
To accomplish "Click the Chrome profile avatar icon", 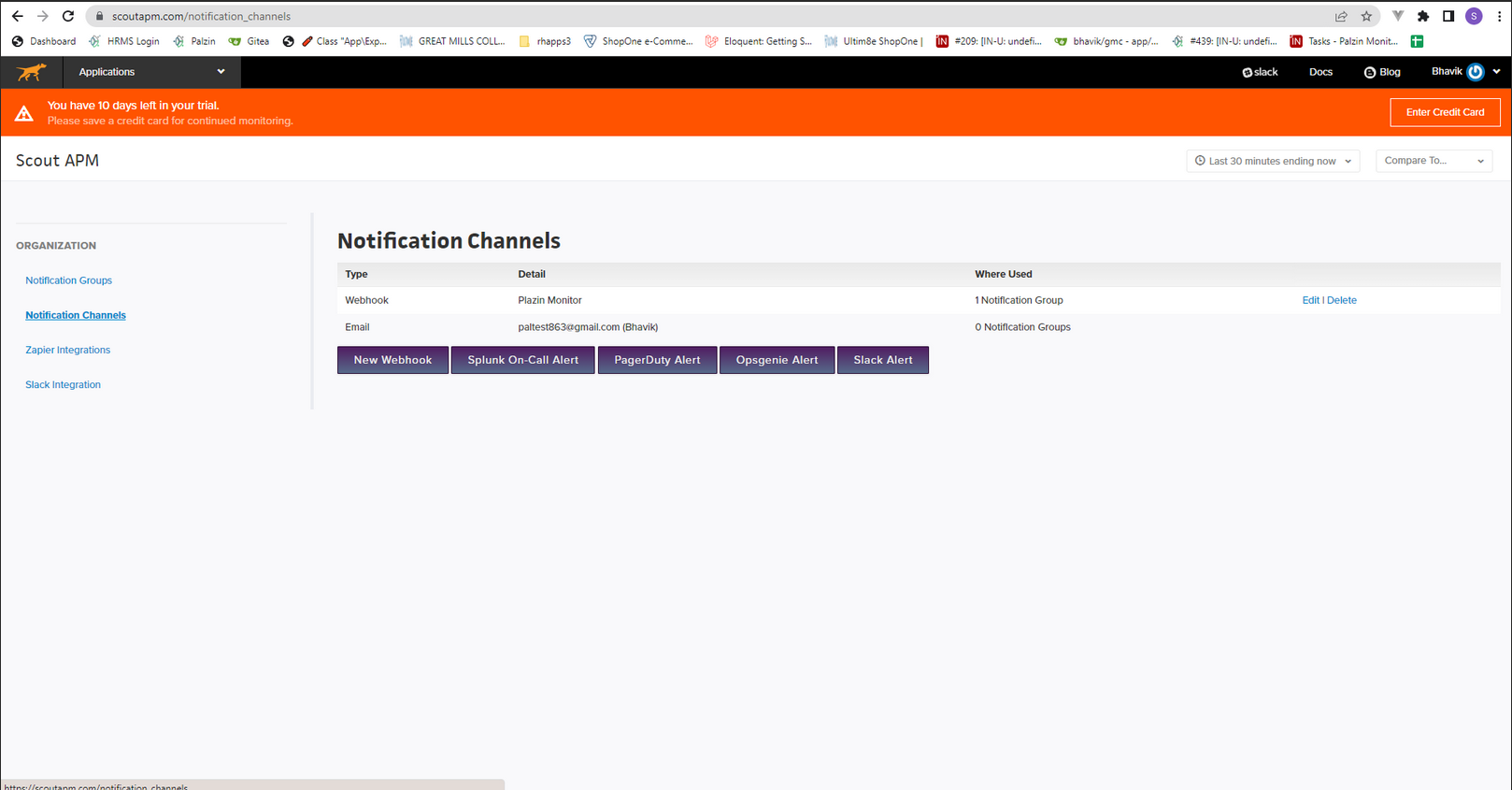I will tap(1474, 16).
